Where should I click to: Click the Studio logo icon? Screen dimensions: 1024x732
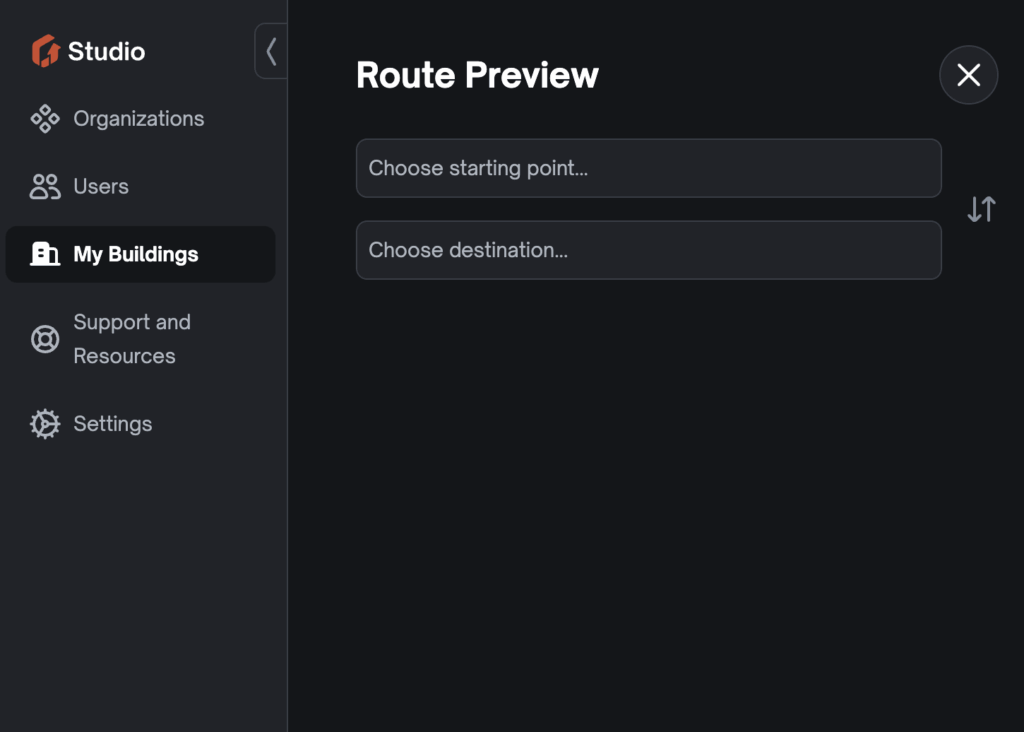click(x=45, y=51)
